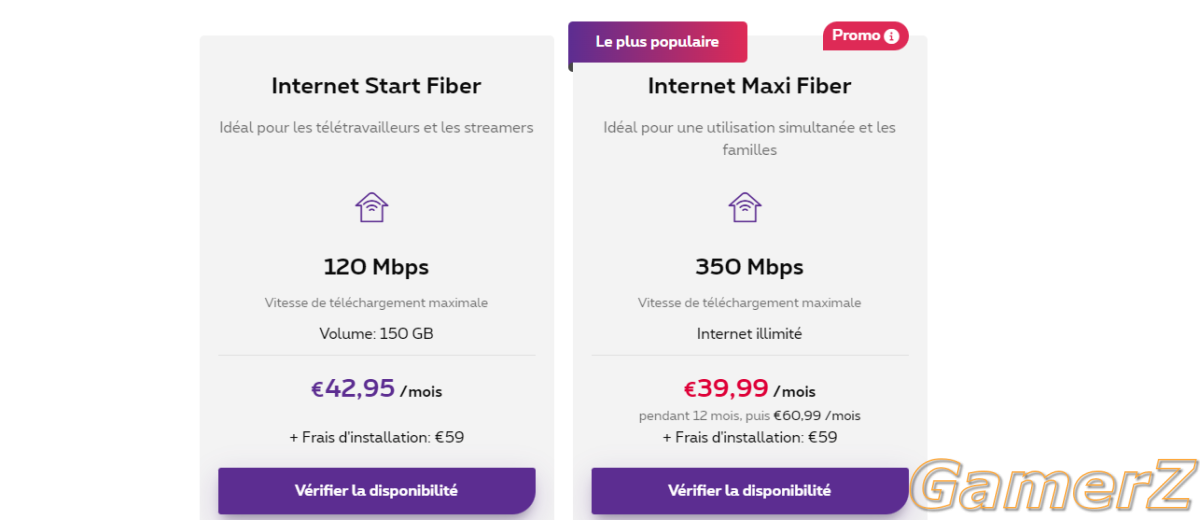The height and width of the screenshot is (520, 1200).
Task: Click the 120 Mbps speed text
Action: pos(376,267)
